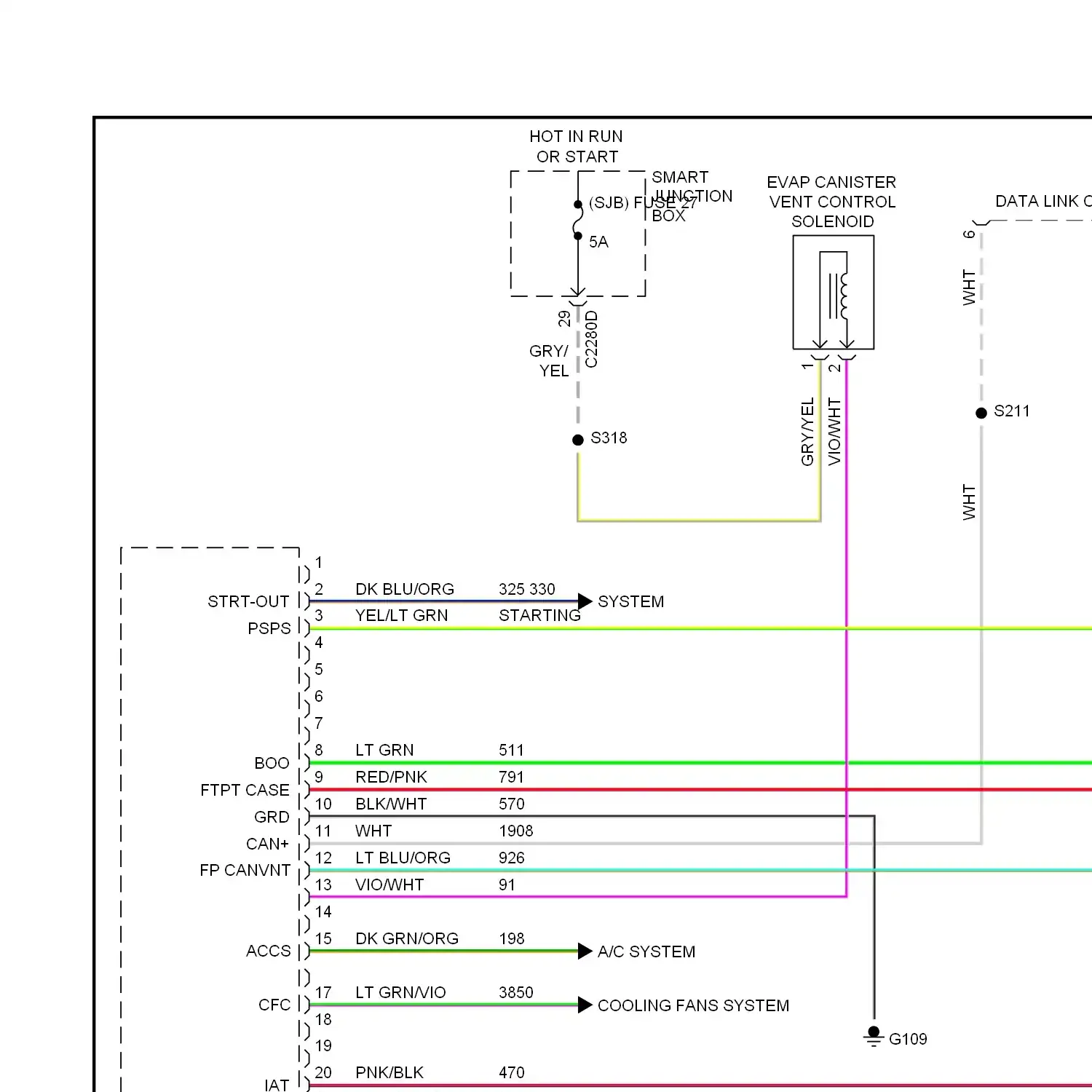Image resolution: width=1092 pixels, height=1092 pixels.
Task: Click the G109 ground symbol
Action: [x=874, y=1037]
